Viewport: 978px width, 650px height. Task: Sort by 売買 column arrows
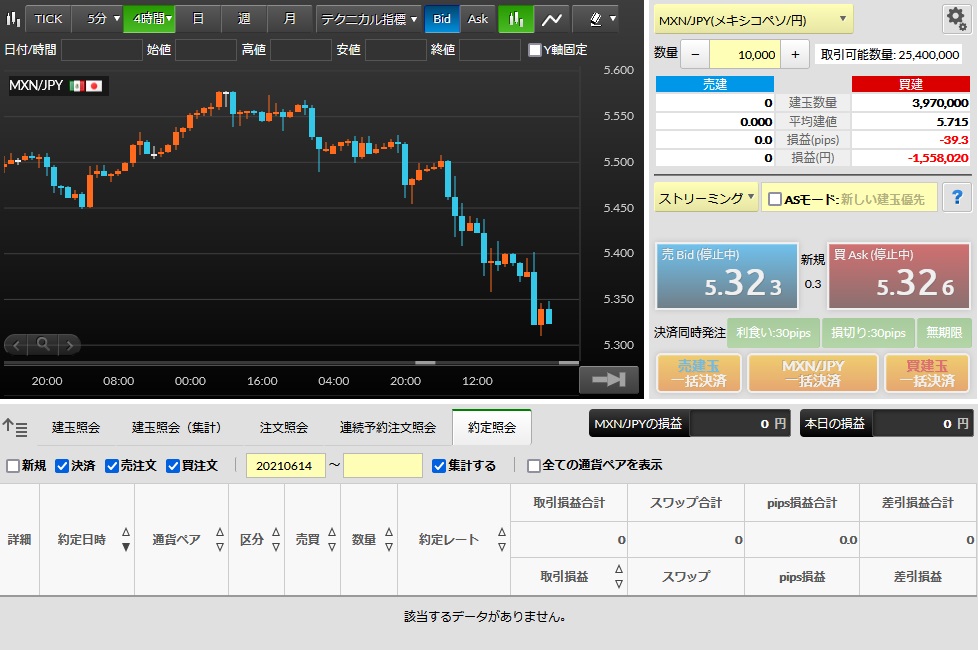(332, 540)
